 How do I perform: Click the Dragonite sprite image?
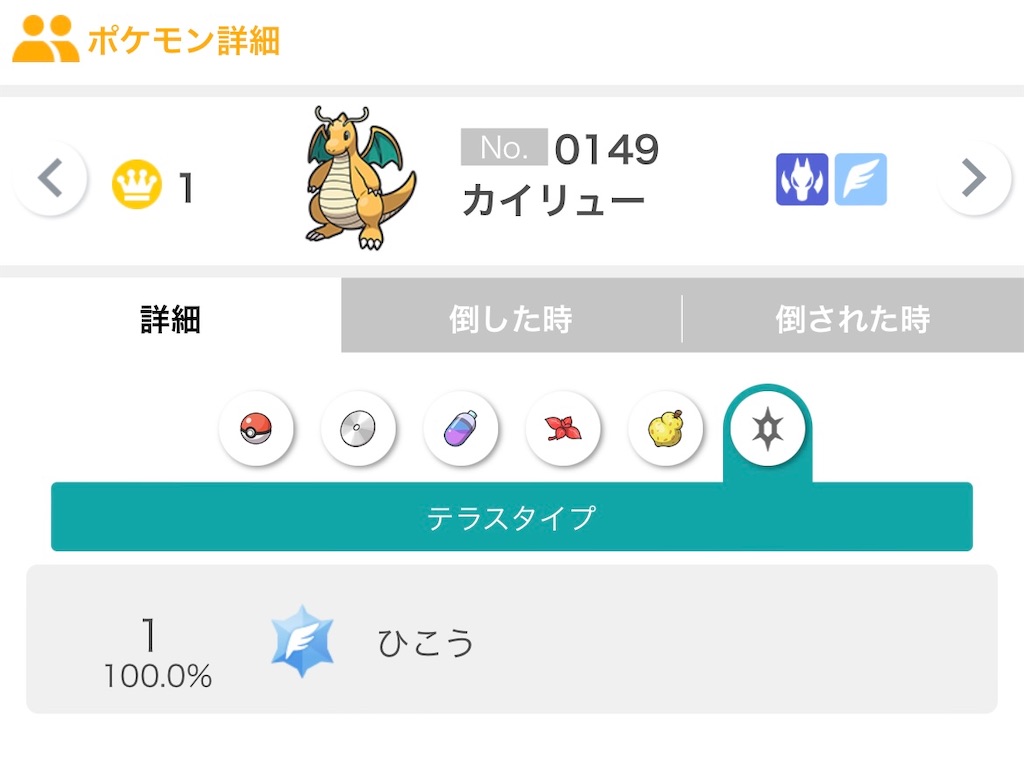[358, 180]
